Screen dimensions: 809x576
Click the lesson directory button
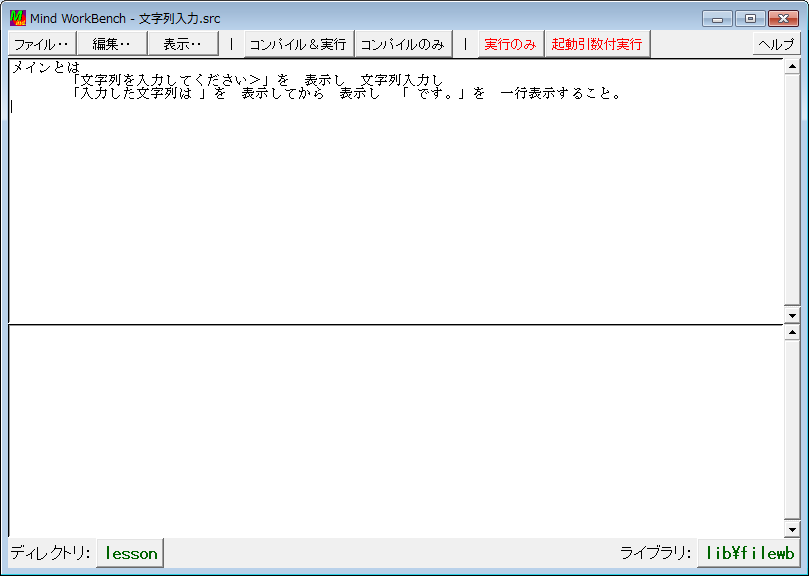tap(131, 553)
